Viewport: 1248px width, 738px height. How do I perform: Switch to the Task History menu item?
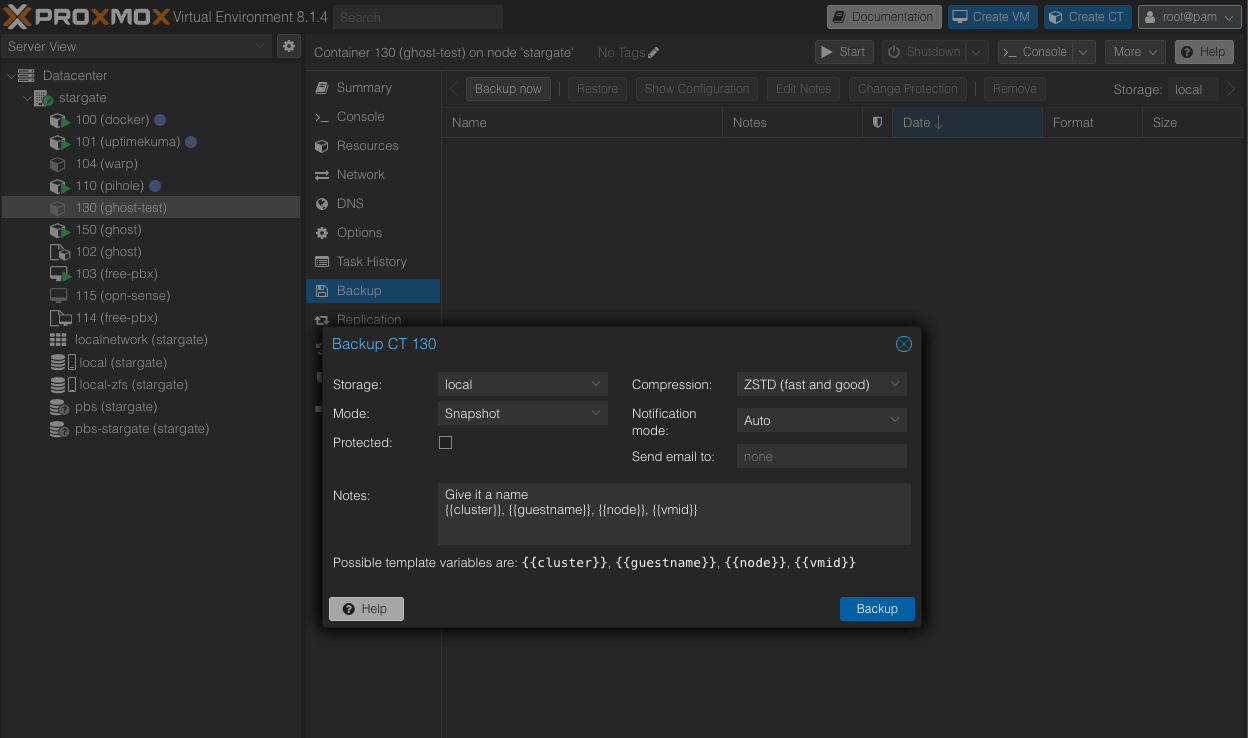(x=371, y=262)
